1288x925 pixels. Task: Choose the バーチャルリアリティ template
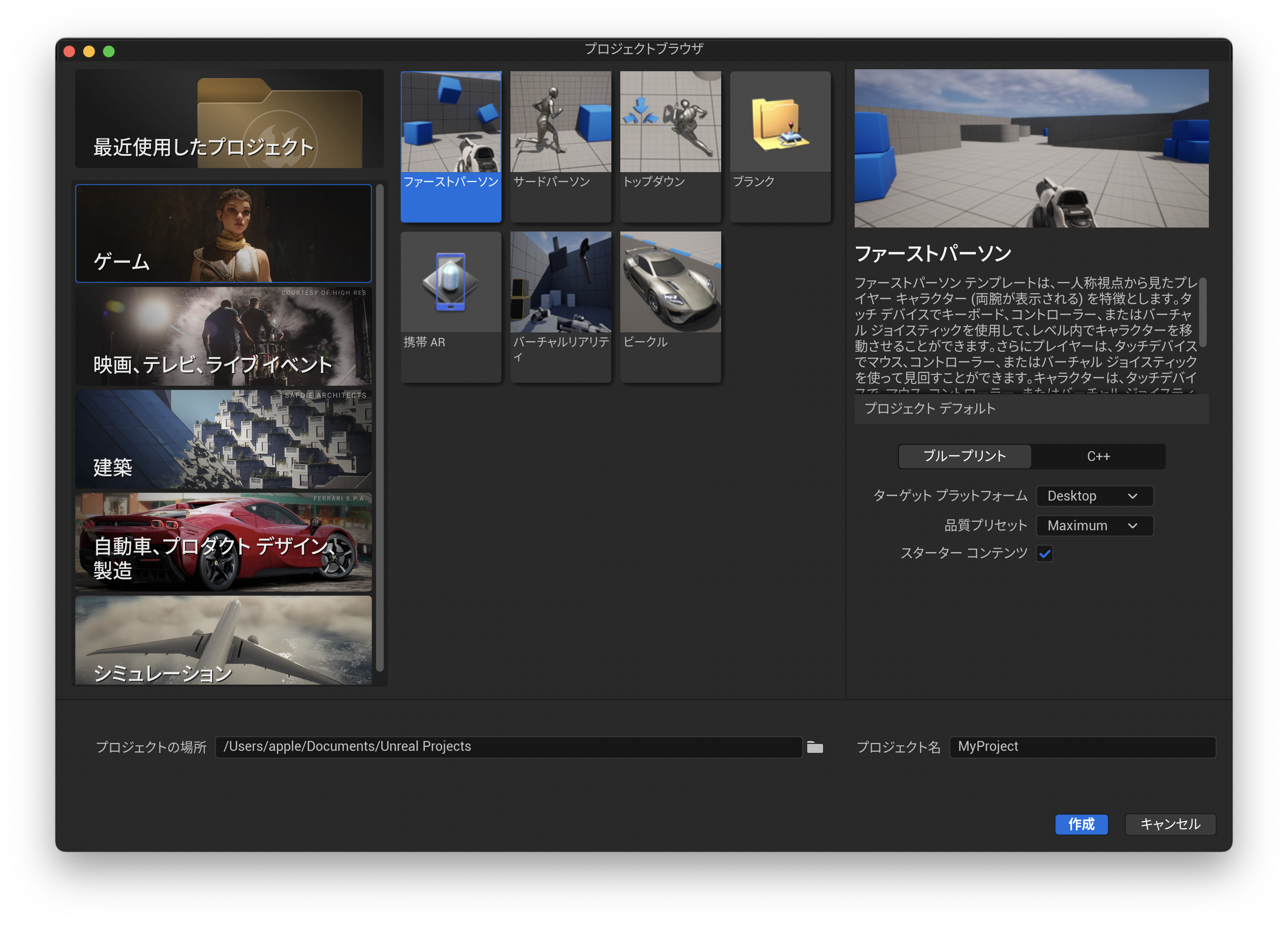click(x=560, y=307)
